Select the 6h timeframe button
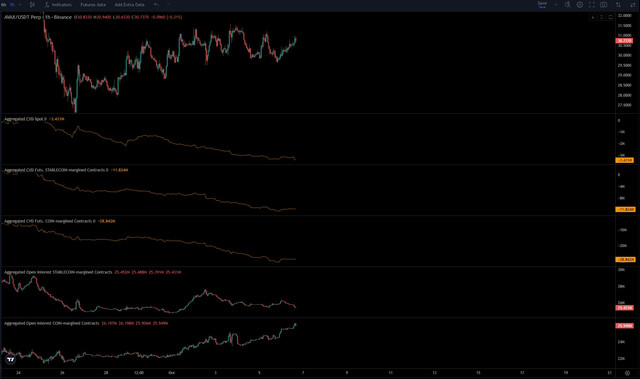 [4, 4]
